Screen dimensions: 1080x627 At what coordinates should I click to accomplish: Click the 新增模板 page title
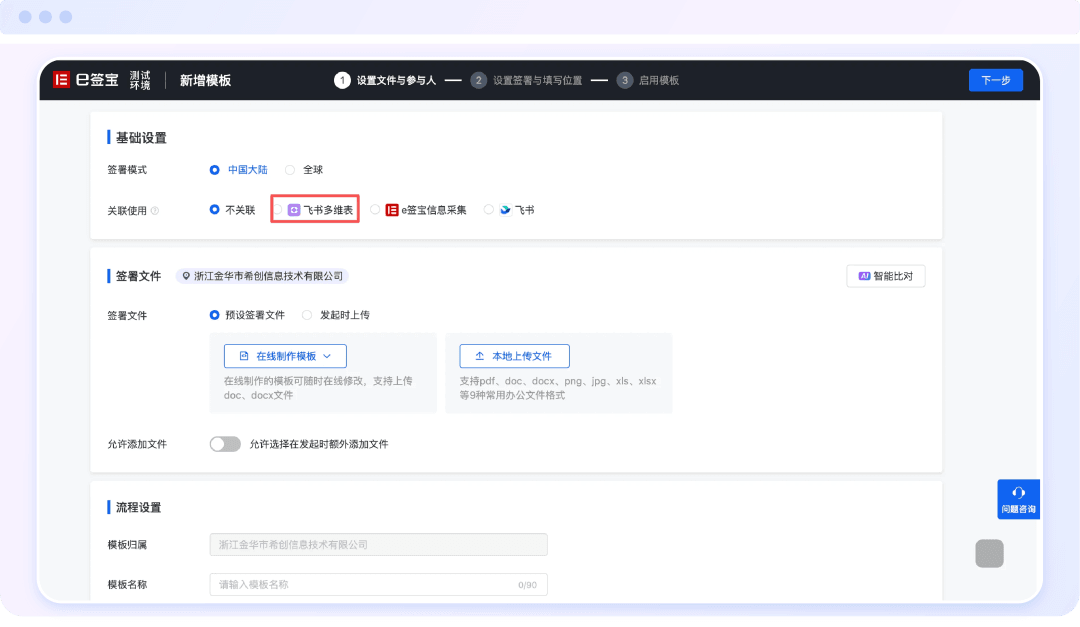coord(205,81)
